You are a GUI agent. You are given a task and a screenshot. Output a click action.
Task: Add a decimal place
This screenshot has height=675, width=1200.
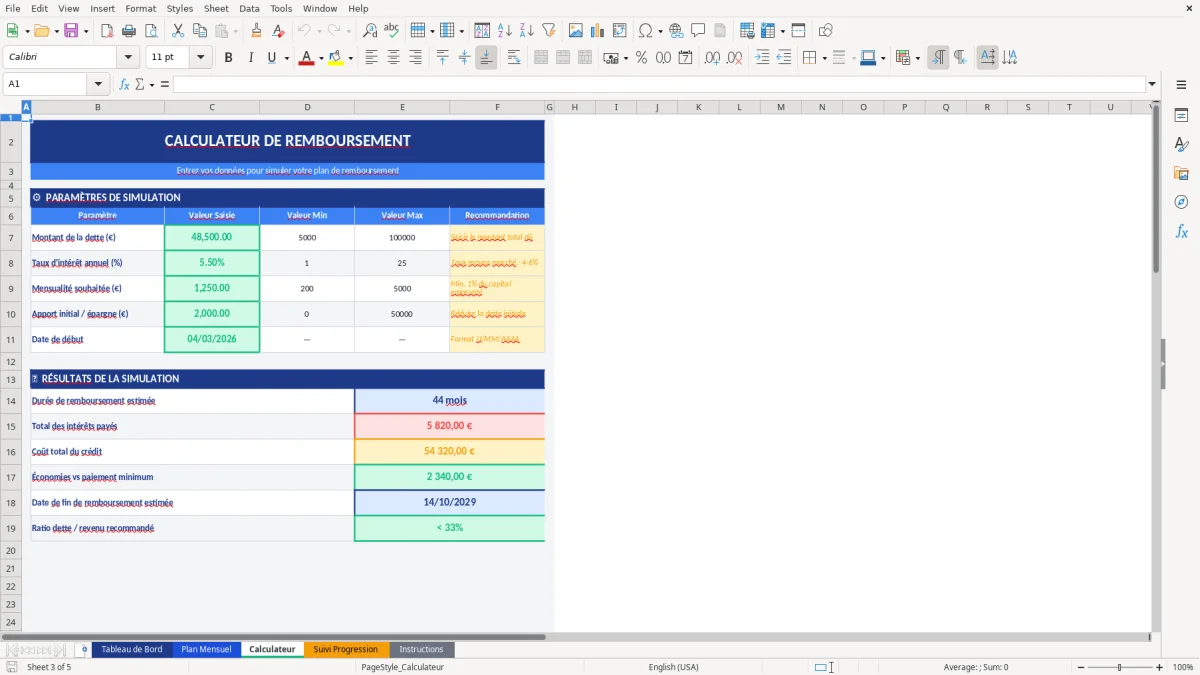[713, 58]
